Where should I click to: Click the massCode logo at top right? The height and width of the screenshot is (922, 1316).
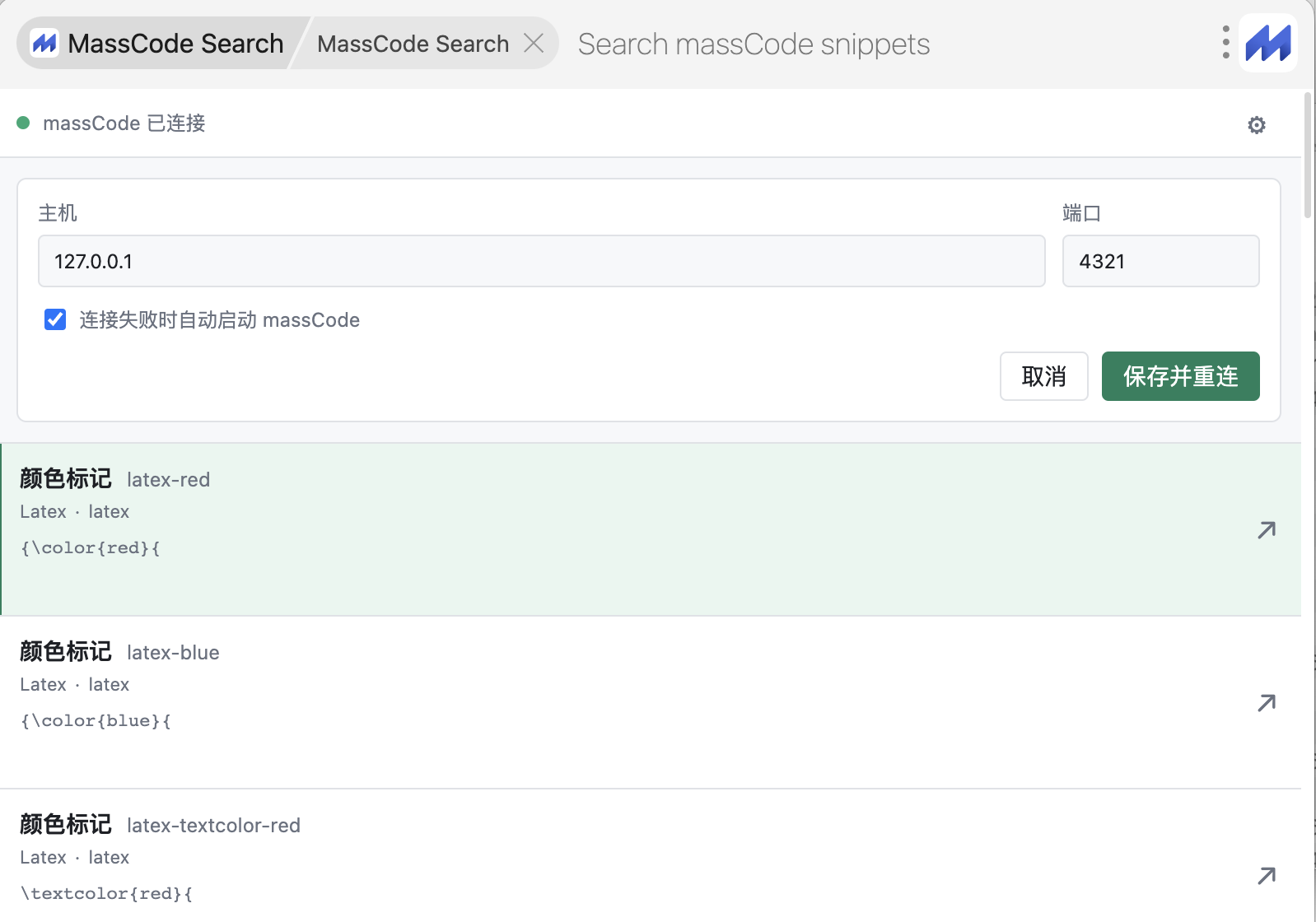[1268, 43]
